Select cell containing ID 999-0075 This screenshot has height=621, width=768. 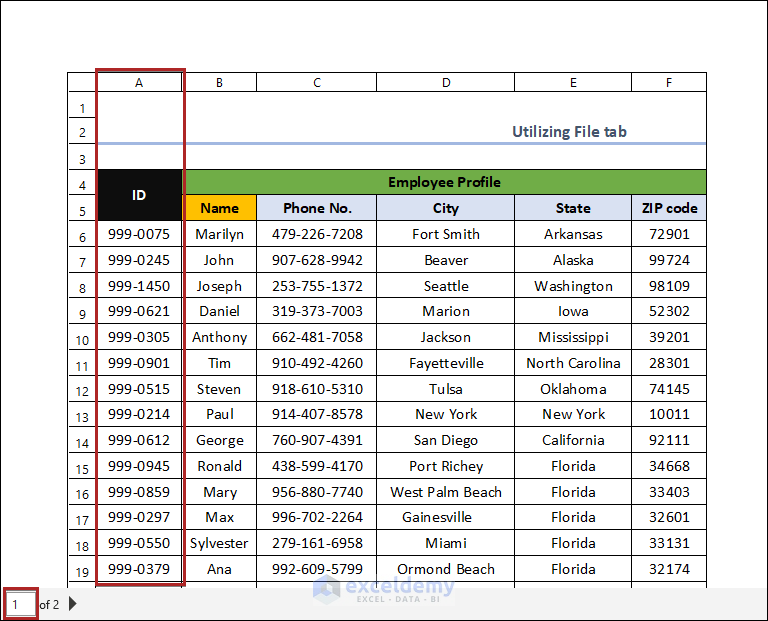[139, 234]
